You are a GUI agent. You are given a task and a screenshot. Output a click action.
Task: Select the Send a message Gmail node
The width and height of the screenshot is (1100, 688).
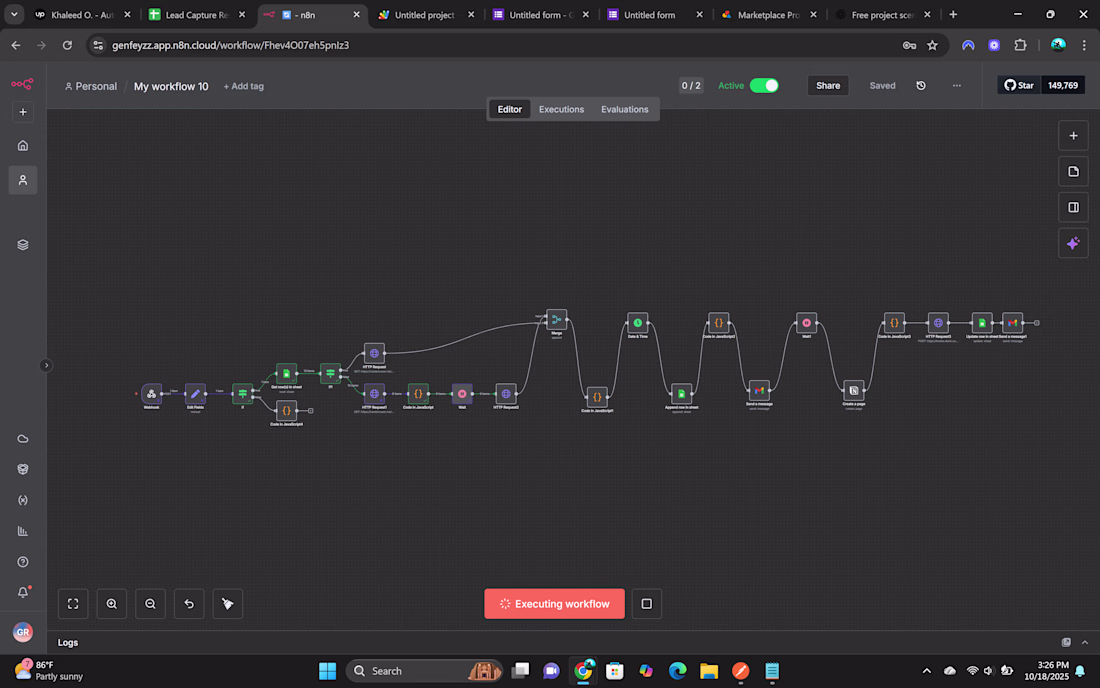(x=759, y=390)
